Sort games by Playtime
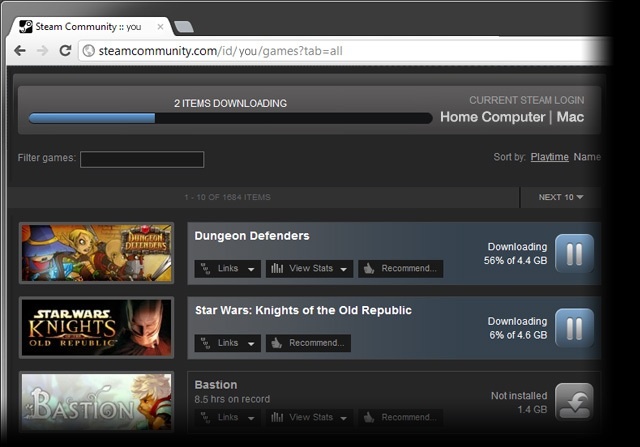The width and height of the screenshot is (640, 447). tap(549, 157)
